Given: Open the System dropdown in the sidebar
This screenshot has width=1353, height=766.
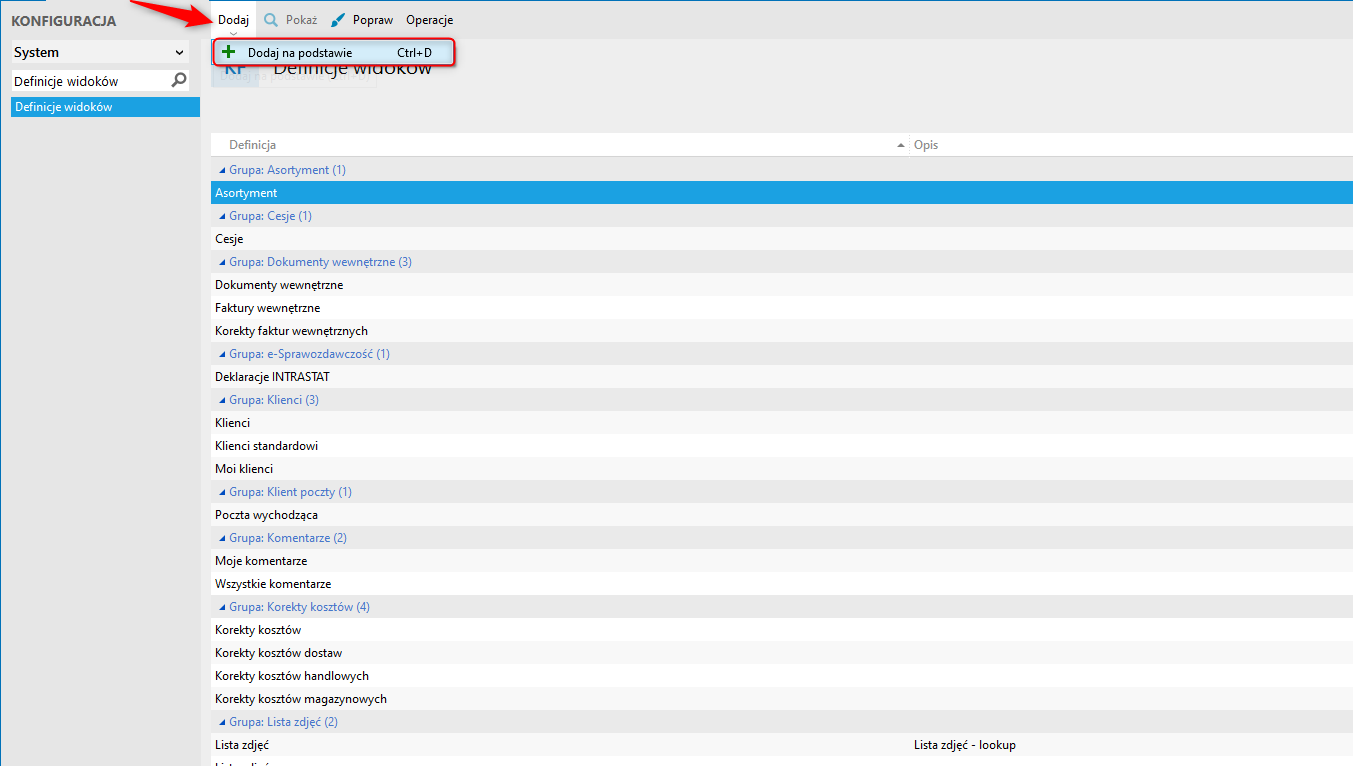Looking at the screenshot, I should (x=100, y=53).
